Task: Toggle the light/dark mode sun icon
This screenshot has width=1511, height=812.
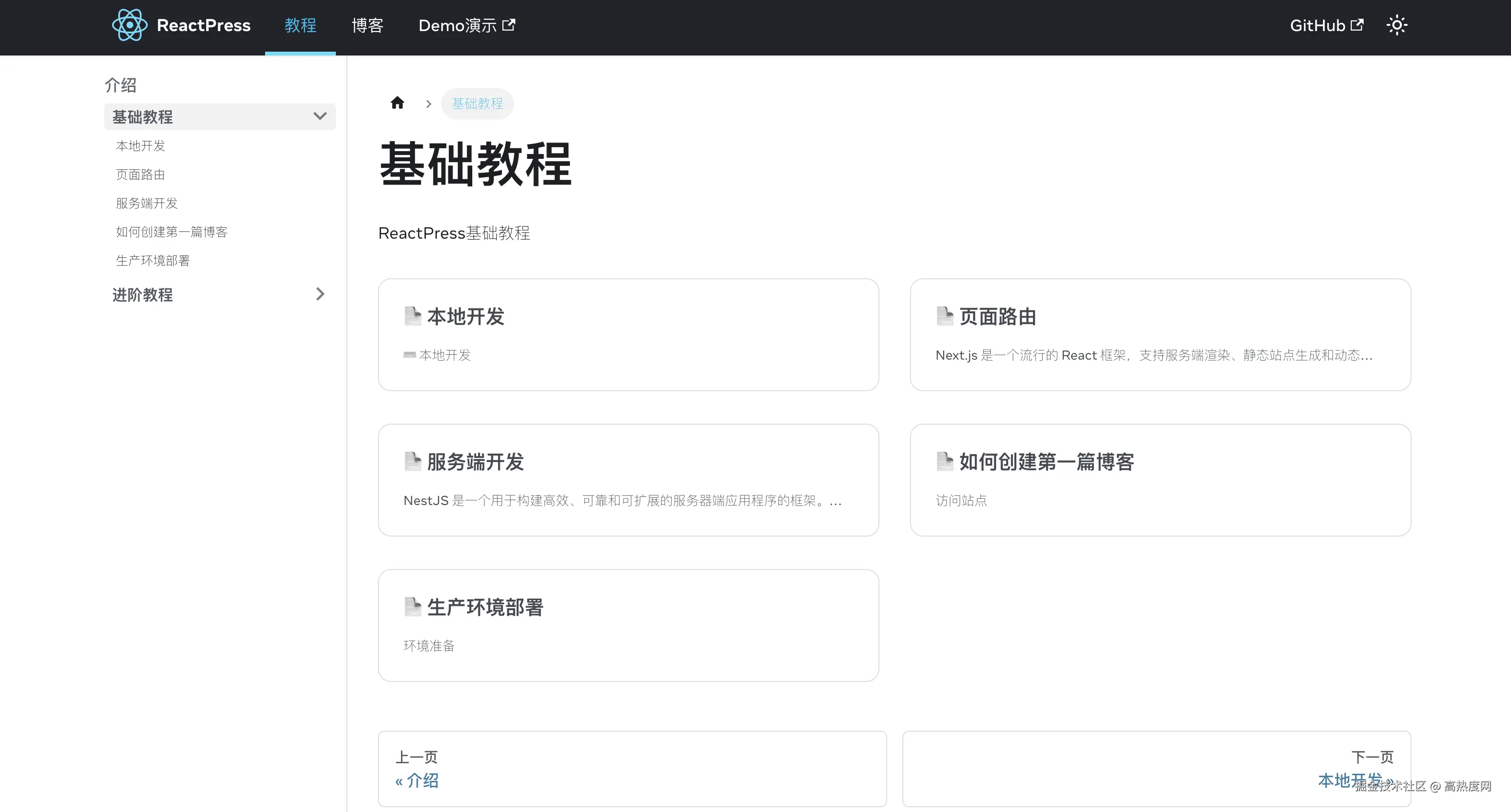Action: [1397, 25]
